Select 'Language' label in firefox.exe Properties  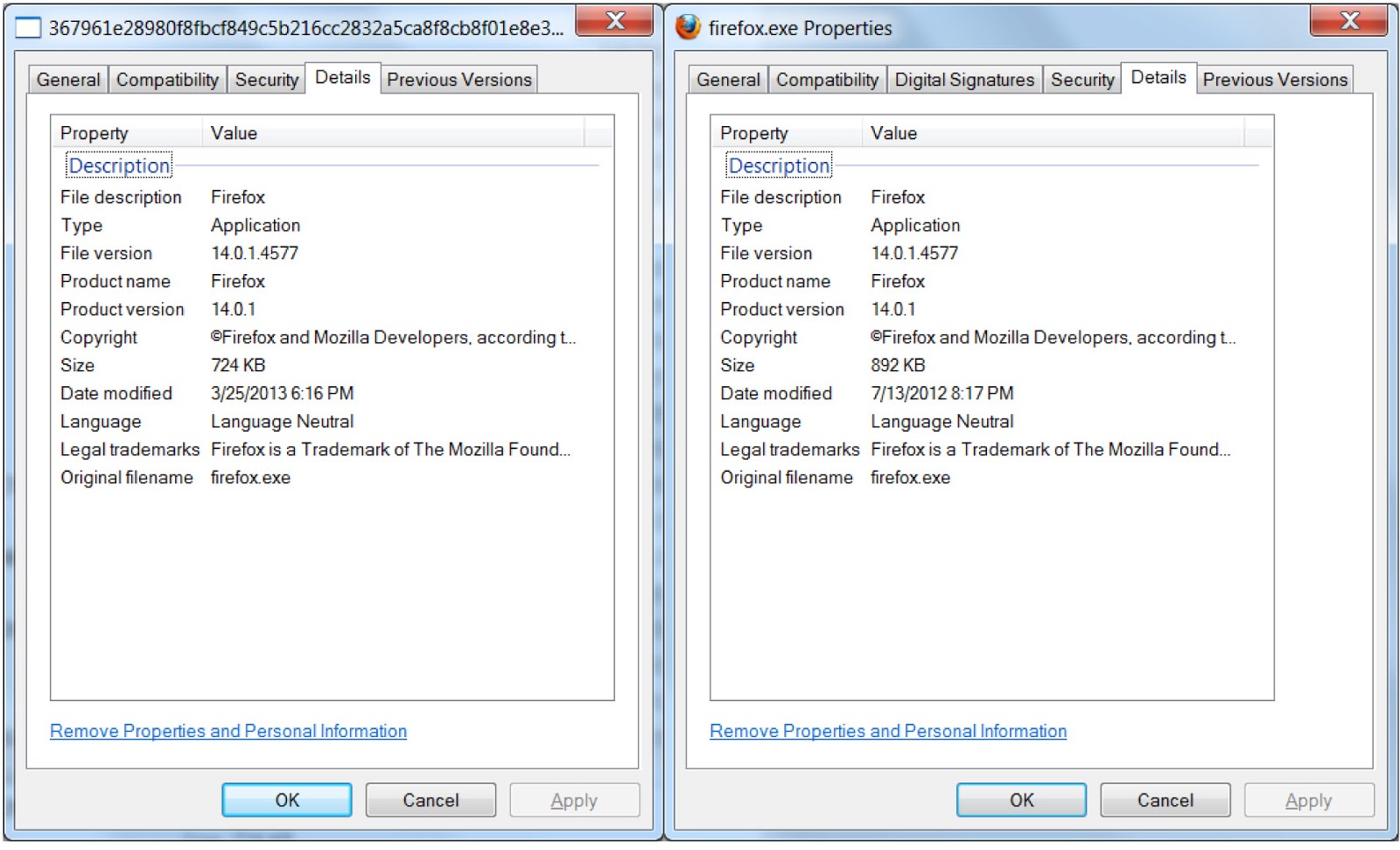(x=760, y=421)
